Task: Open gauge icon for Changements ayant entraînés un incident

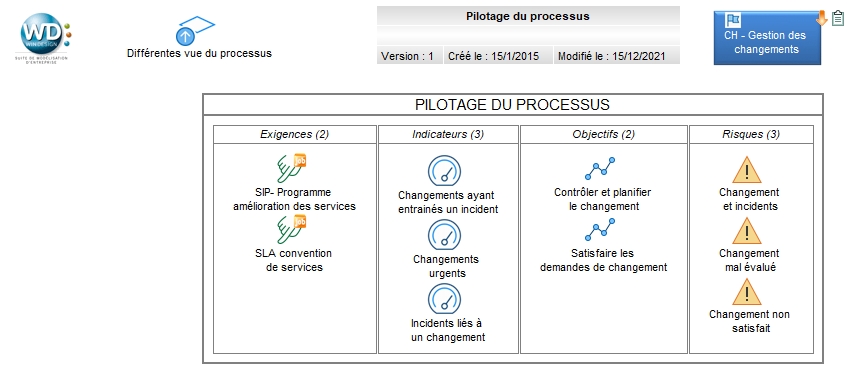Action: click(x=445, y=171)
